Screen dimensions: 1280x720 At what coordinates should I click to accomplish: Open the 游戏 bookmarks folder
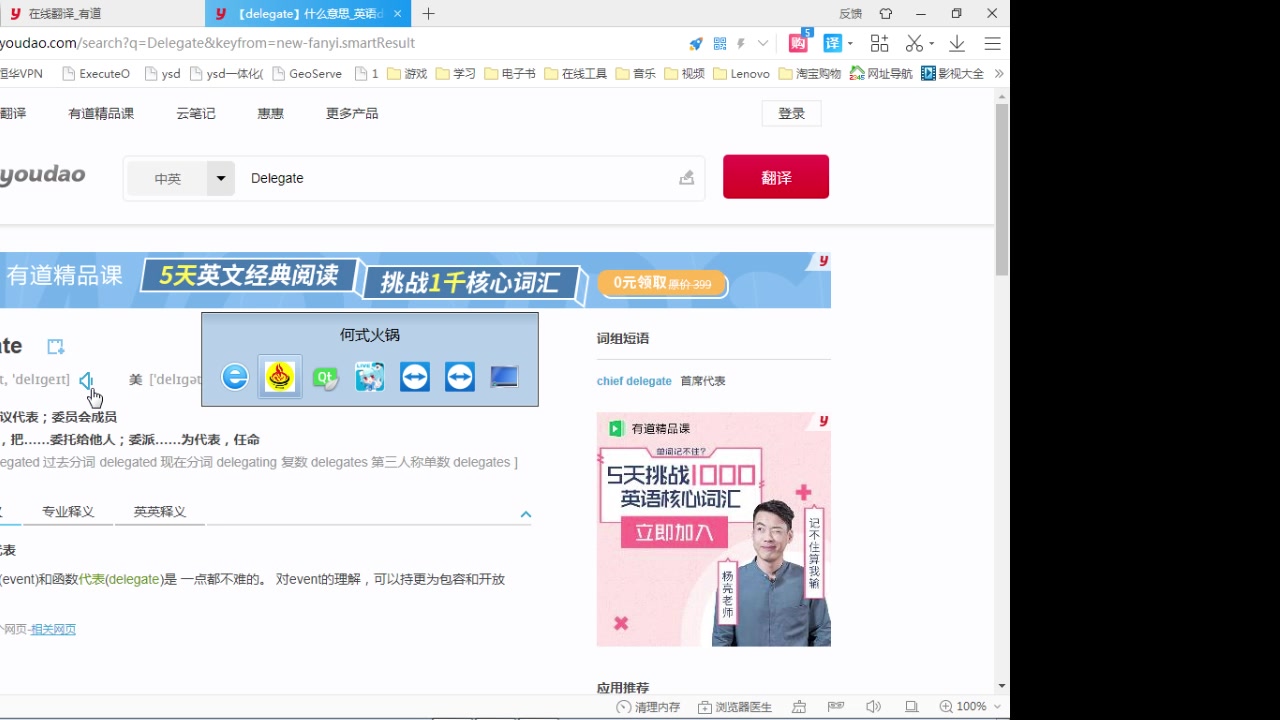tap(407, 73)
